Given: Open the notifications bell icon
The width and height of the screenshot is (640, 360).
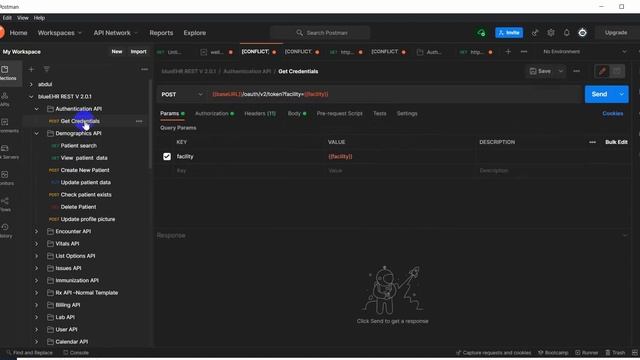Looking at the screenshot, I should pyautogui.click(x=567, y=33).
